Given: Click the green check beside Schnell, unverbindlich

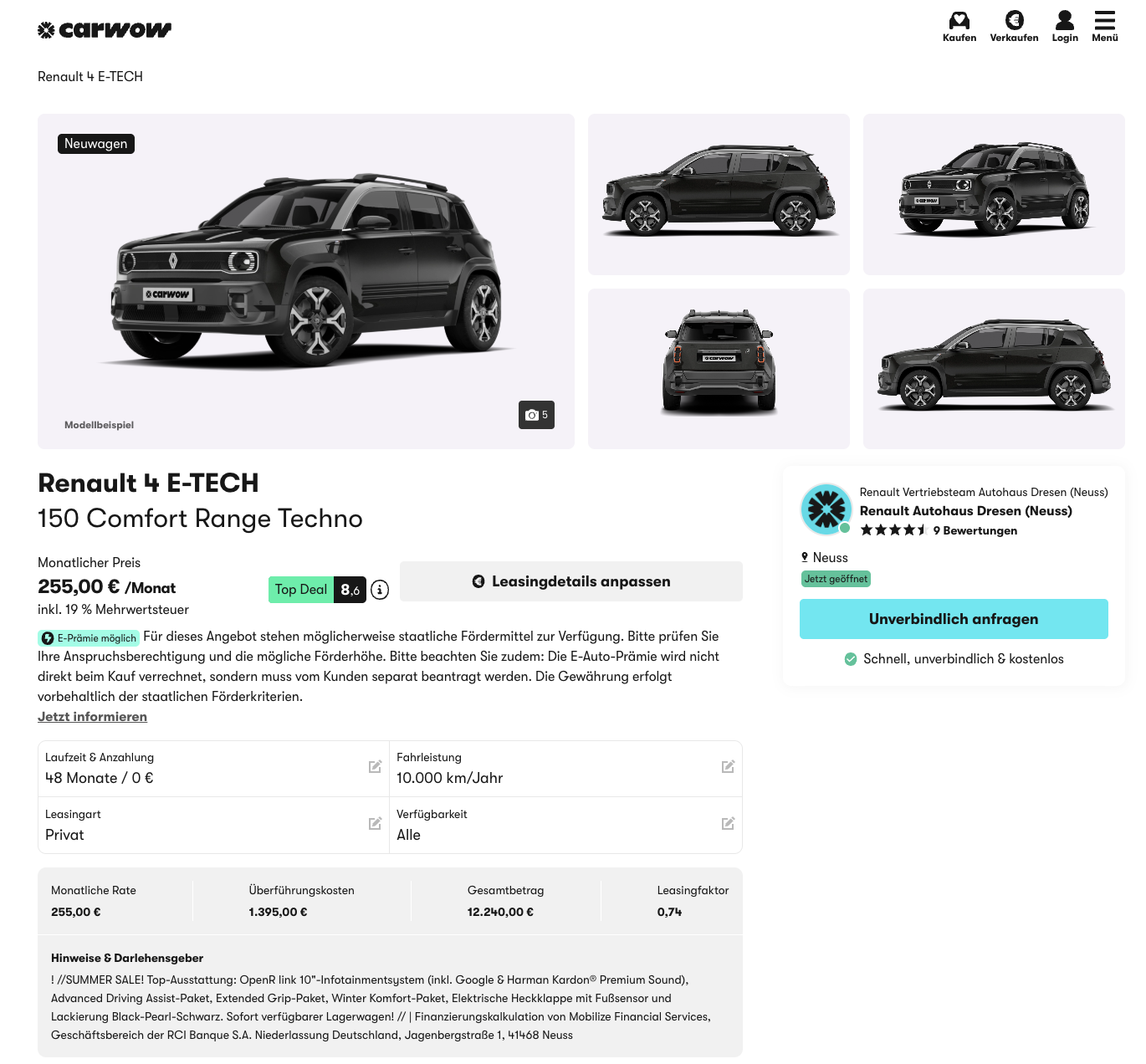Looking at the screenshot, I should [x=851, y=659].
